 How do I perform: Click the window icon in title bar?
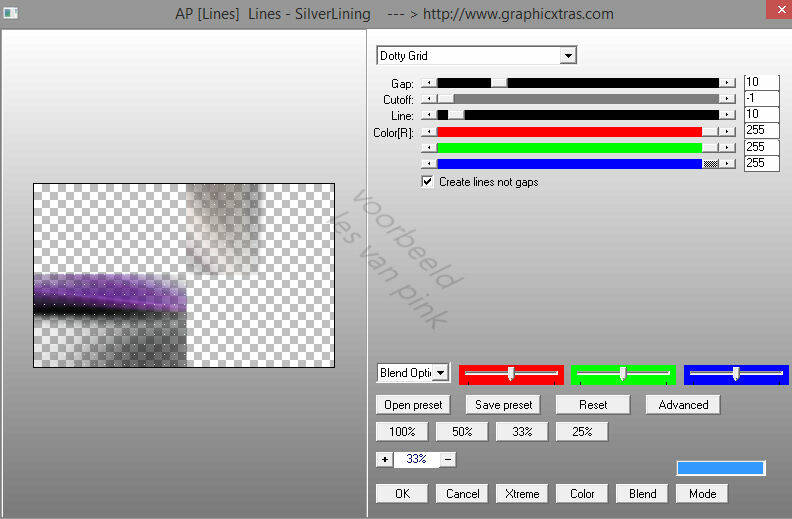(x=11, y=13)
